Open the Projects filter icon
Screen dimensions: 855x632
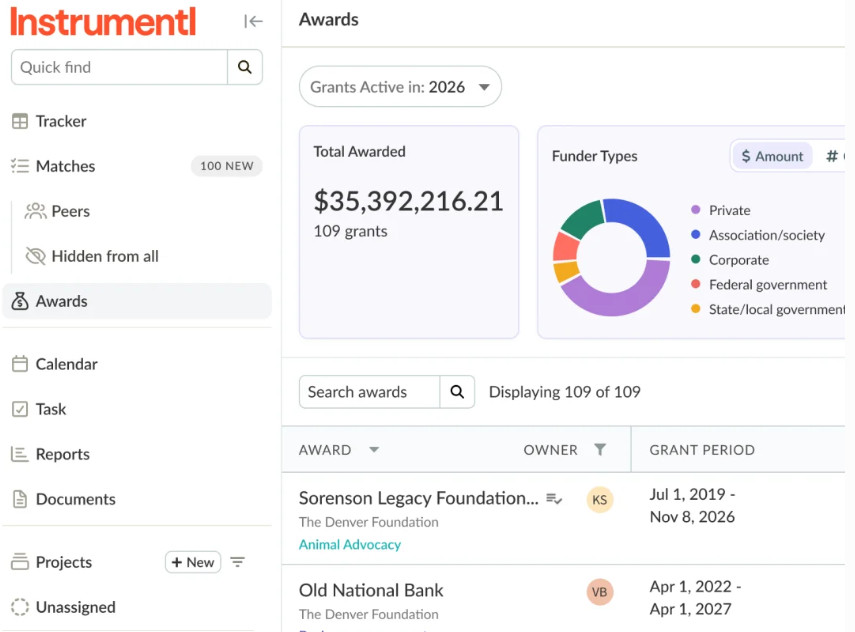(x=237, y=562)
